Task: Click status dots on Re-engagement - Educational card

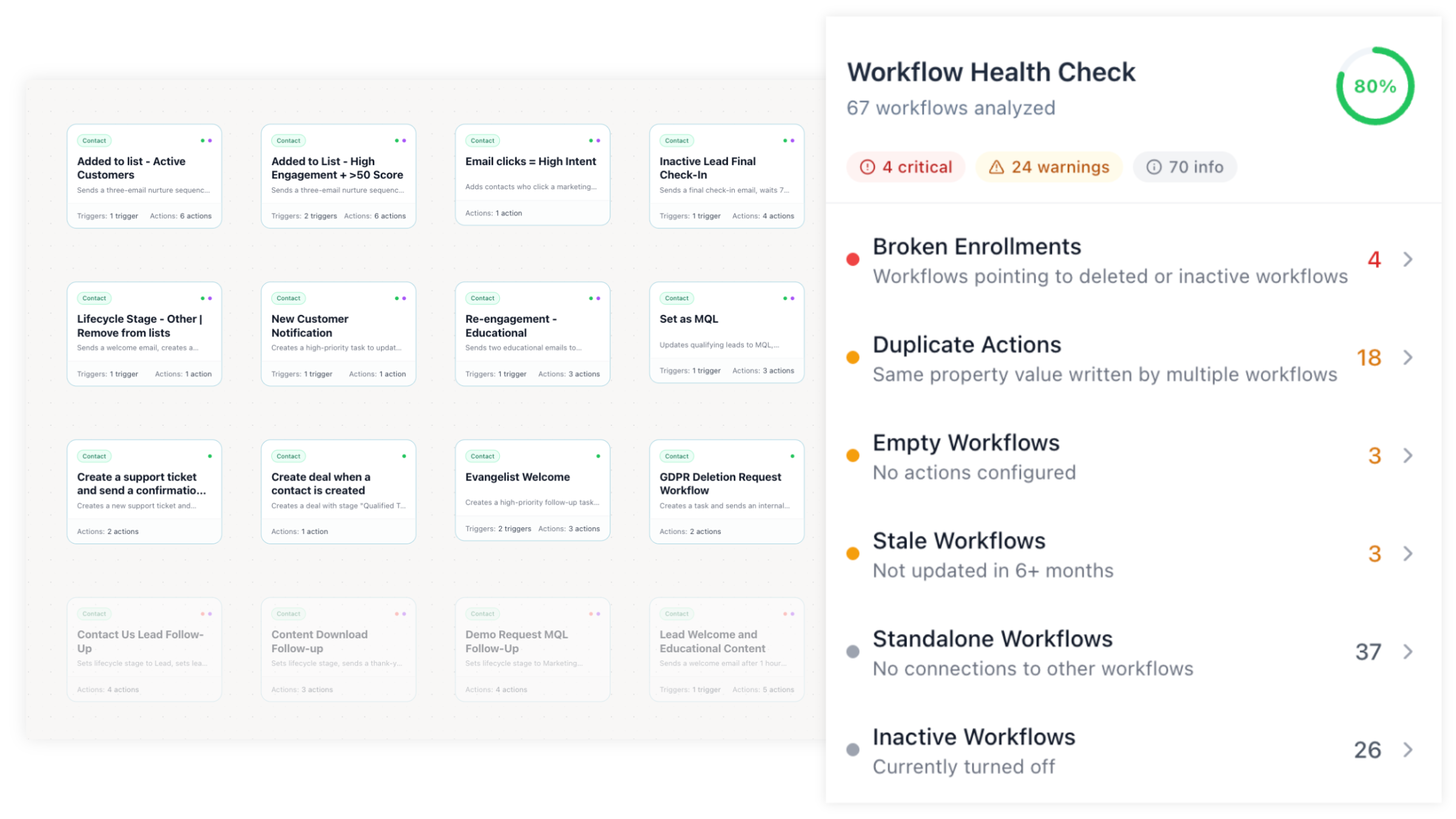Action: pos(595,298)
